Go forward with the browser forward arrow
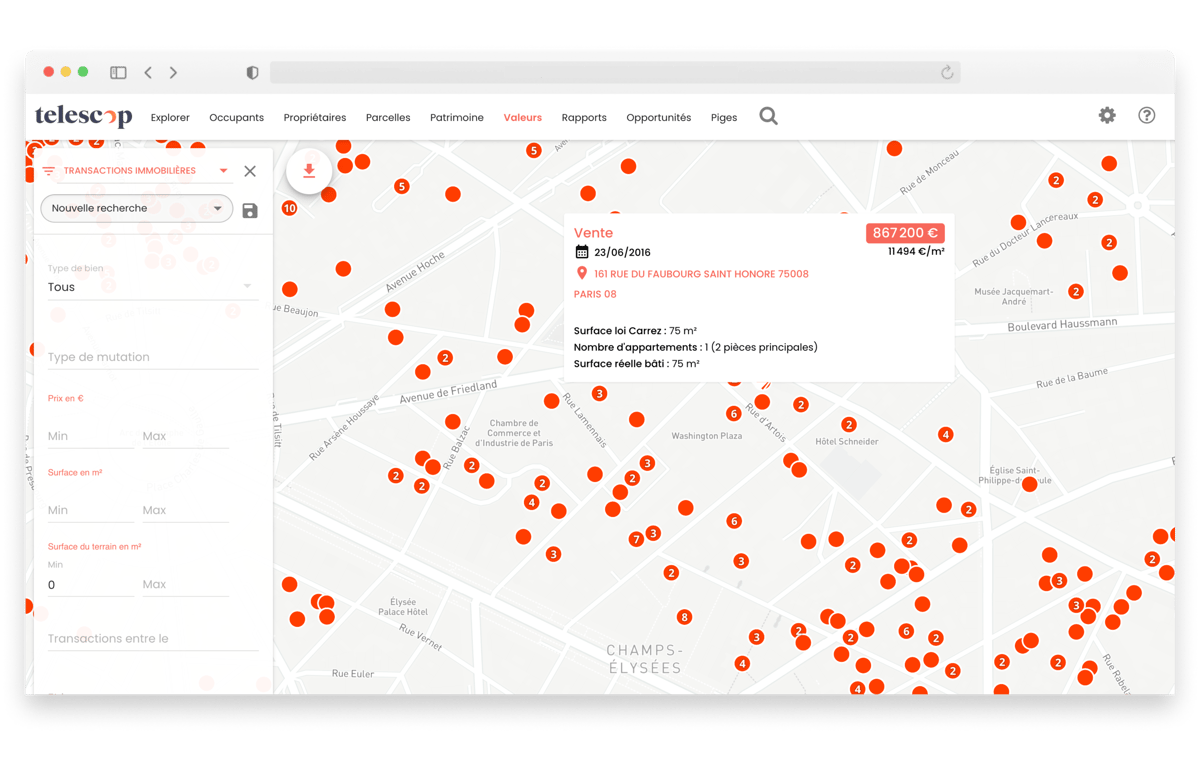The width and height of the screenshot is (1200, 775). [x=173, y=72]
